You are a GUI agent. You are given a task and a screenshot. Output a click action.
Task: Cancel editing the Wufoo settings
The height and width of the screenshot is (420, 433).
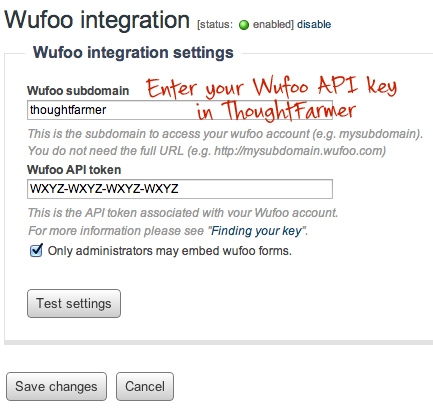point(145,386)
